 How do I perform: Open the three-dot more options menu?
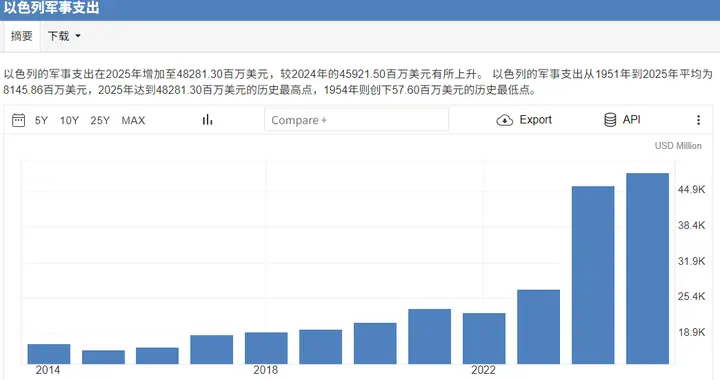pyautogui.click(x=698, y=120)
